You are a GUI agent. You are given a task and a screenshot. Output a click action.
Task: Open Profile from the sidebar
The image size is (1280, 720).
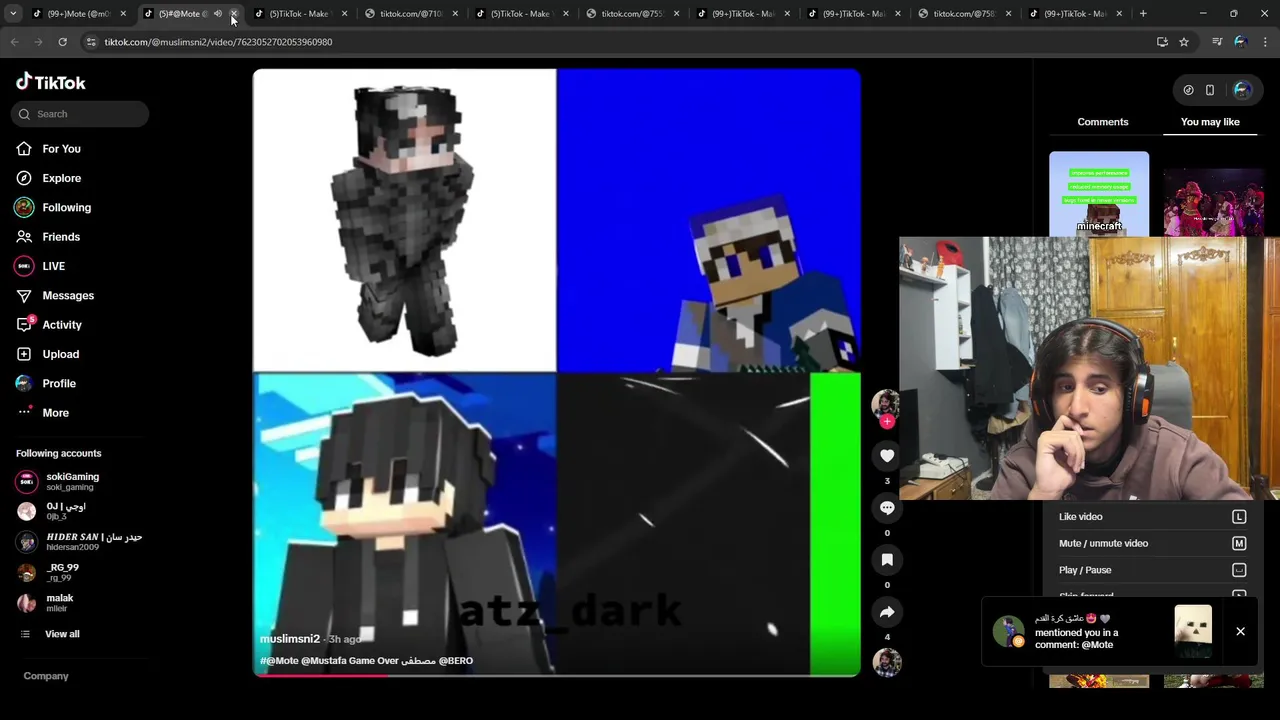[x=58, y=383]
